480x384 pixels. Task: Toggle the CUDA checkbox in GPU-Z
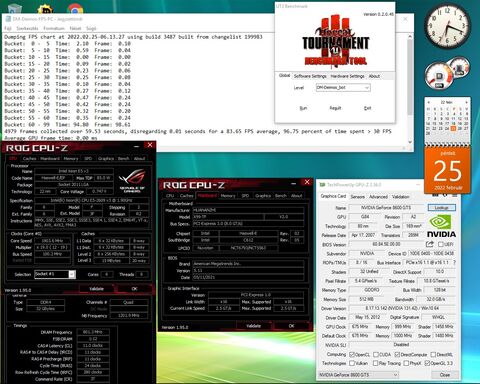point(376,354)
